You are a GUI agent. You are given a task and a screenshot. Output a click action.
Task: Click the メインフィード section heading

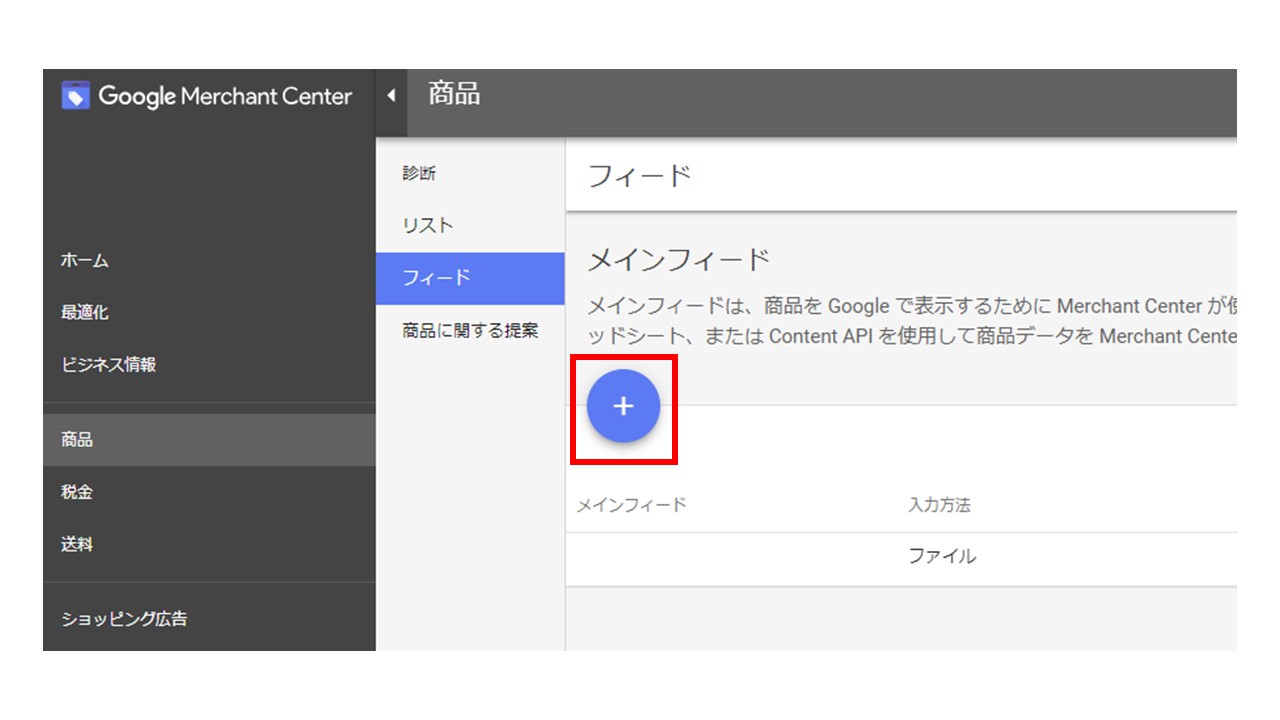tap(678, 260)
